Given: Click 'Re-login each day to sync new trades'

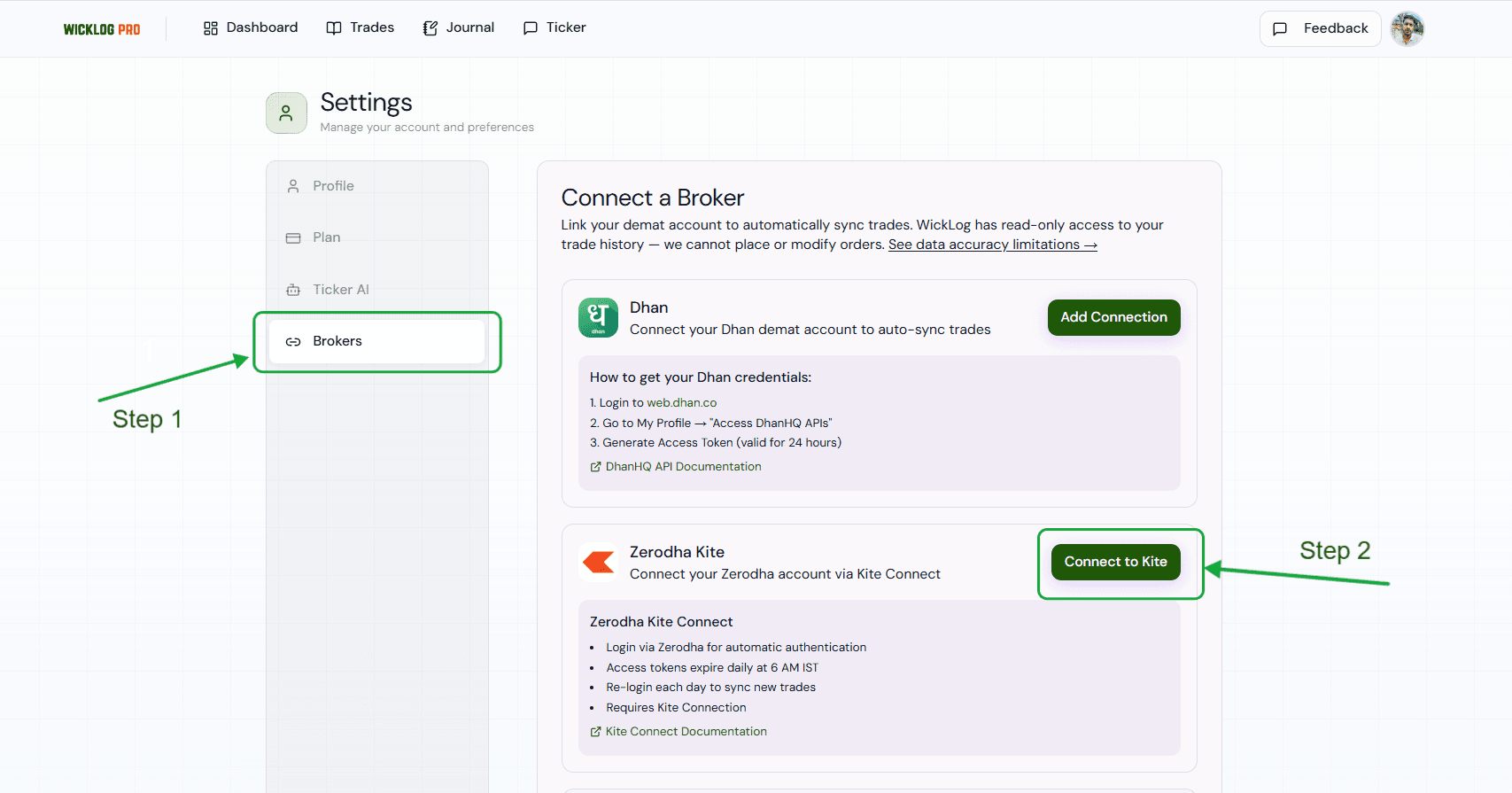Looking at the screenshot, I should (710, 687).
